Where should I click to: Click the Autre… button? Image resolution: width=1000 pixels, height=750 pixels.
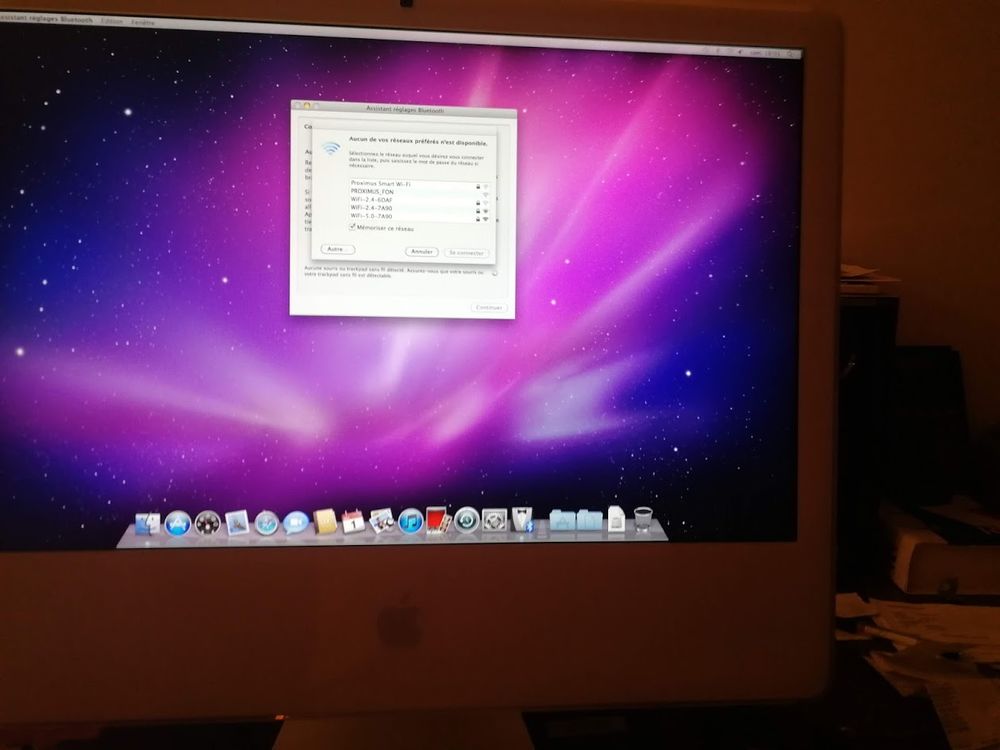337,249
